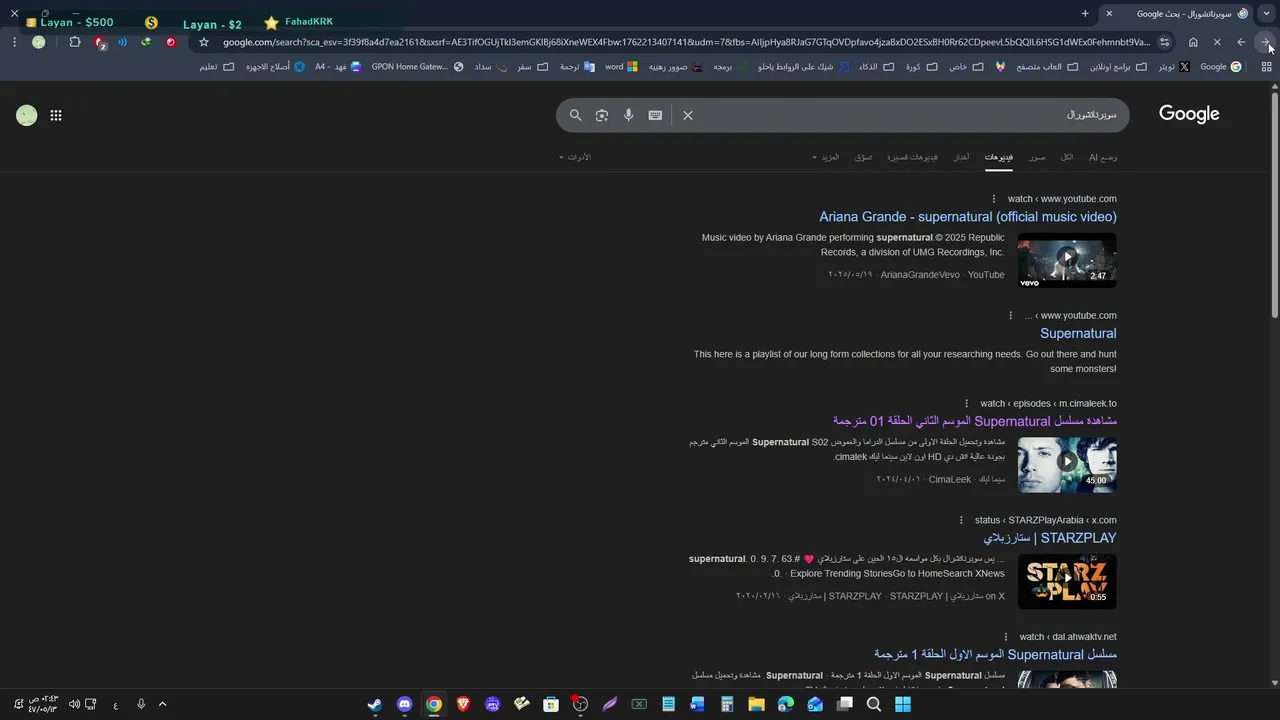Play the cimaleek 45:00 video thumbnail
Screen dimensions: 1280x720
(1067, 464)
